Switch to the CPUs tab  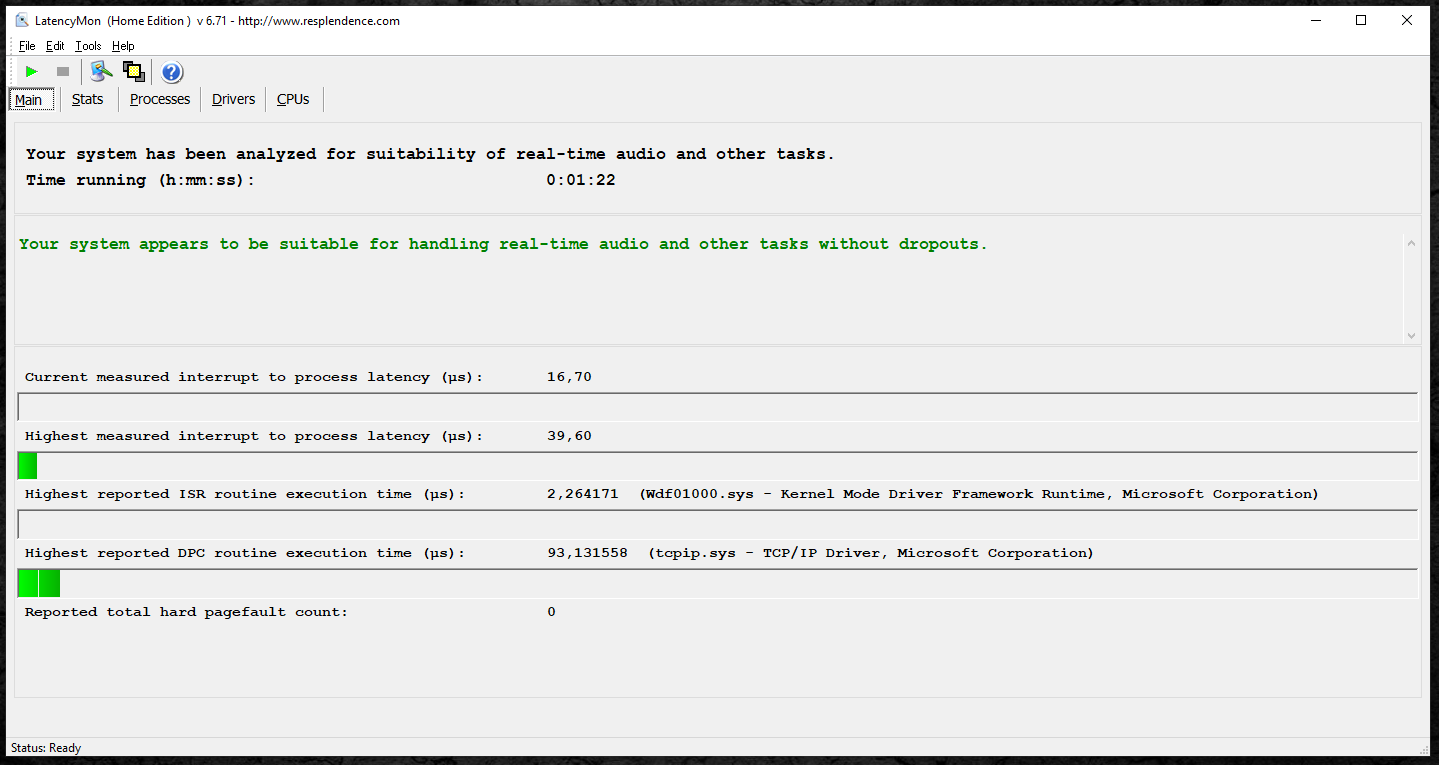pos(293,99)
